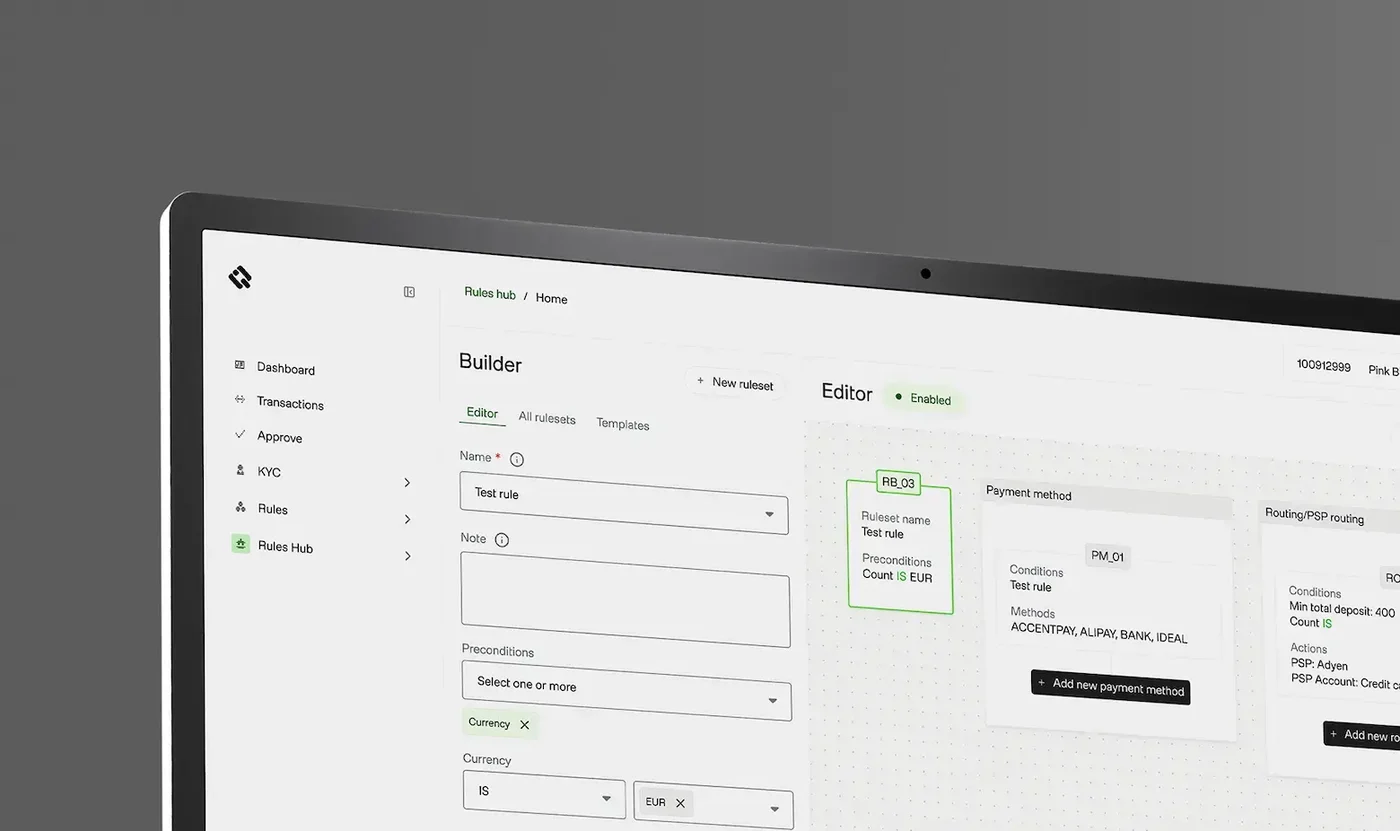Viewport: 1400px width, 831px height.
Task: Open the Approve section
Action: click(x=280, y=437)
